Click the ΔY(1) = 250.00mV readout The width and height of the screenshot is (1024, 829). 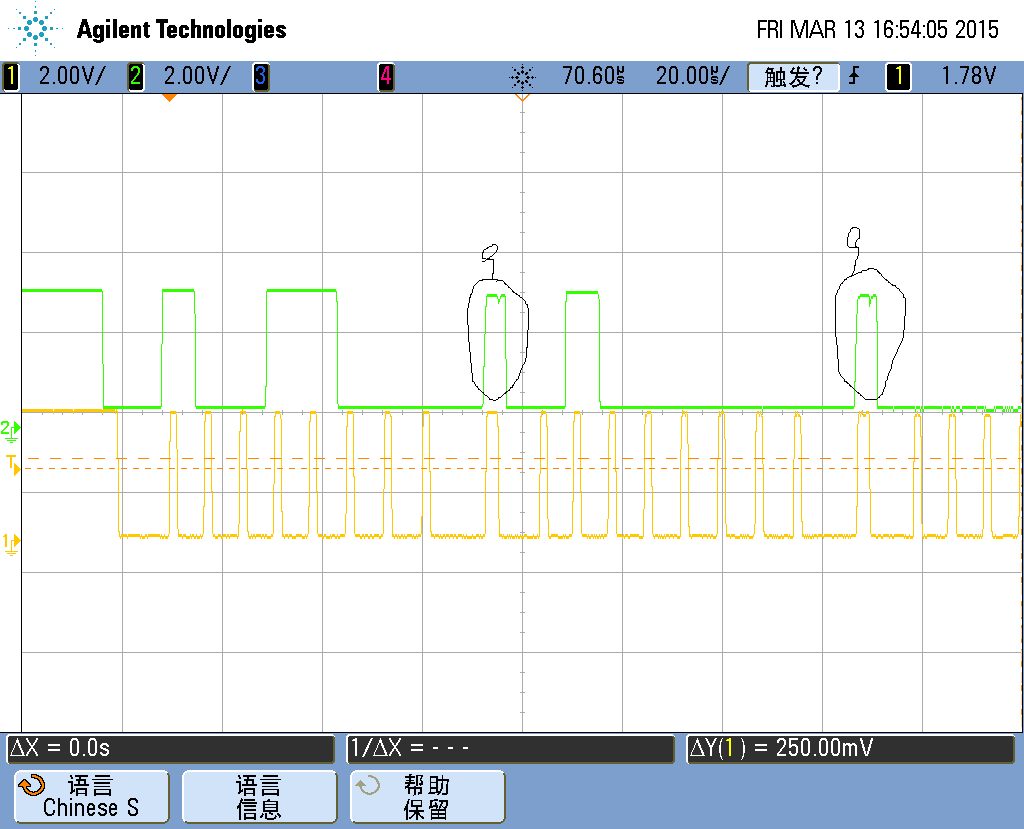(851, 749)
